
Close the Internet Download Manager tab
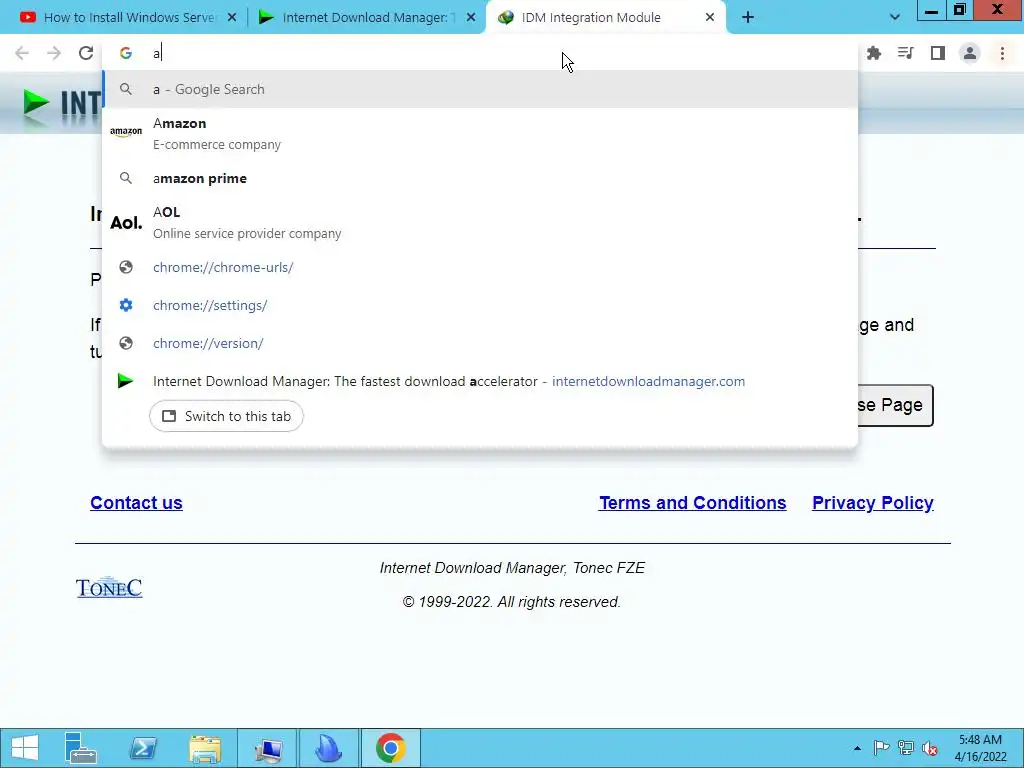(471, 18)
